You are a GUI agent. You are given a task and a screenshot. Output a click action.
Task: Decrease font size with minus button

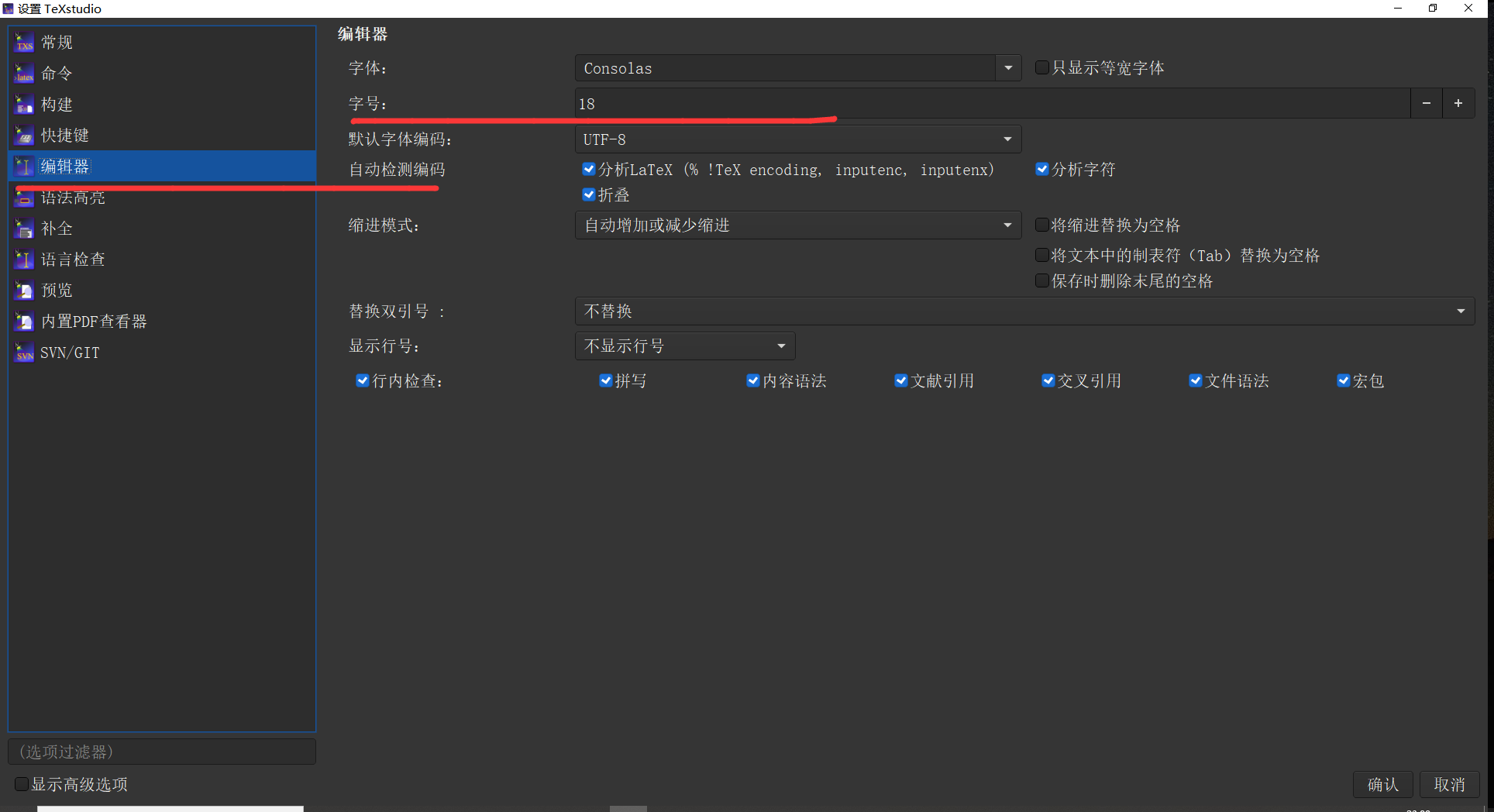click(x=1427, y=104)
